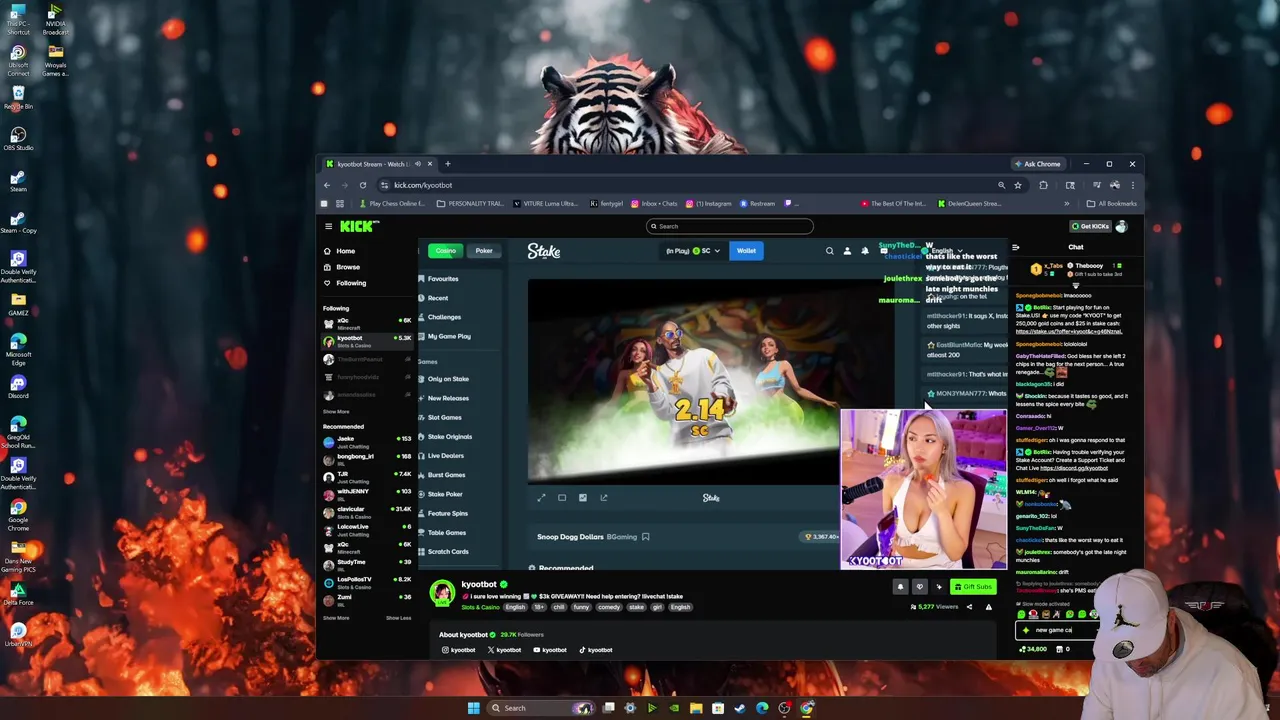Open Recent in Stake menu
The width and height of the screenshot is (1280, 720).
pyautogui.click(x=437, y=298)
